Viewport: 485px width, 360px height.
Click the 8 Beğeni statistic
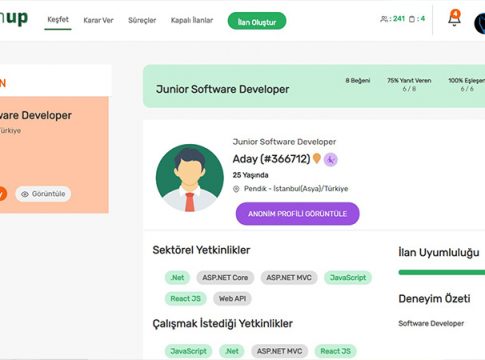(x=358, y=81)
